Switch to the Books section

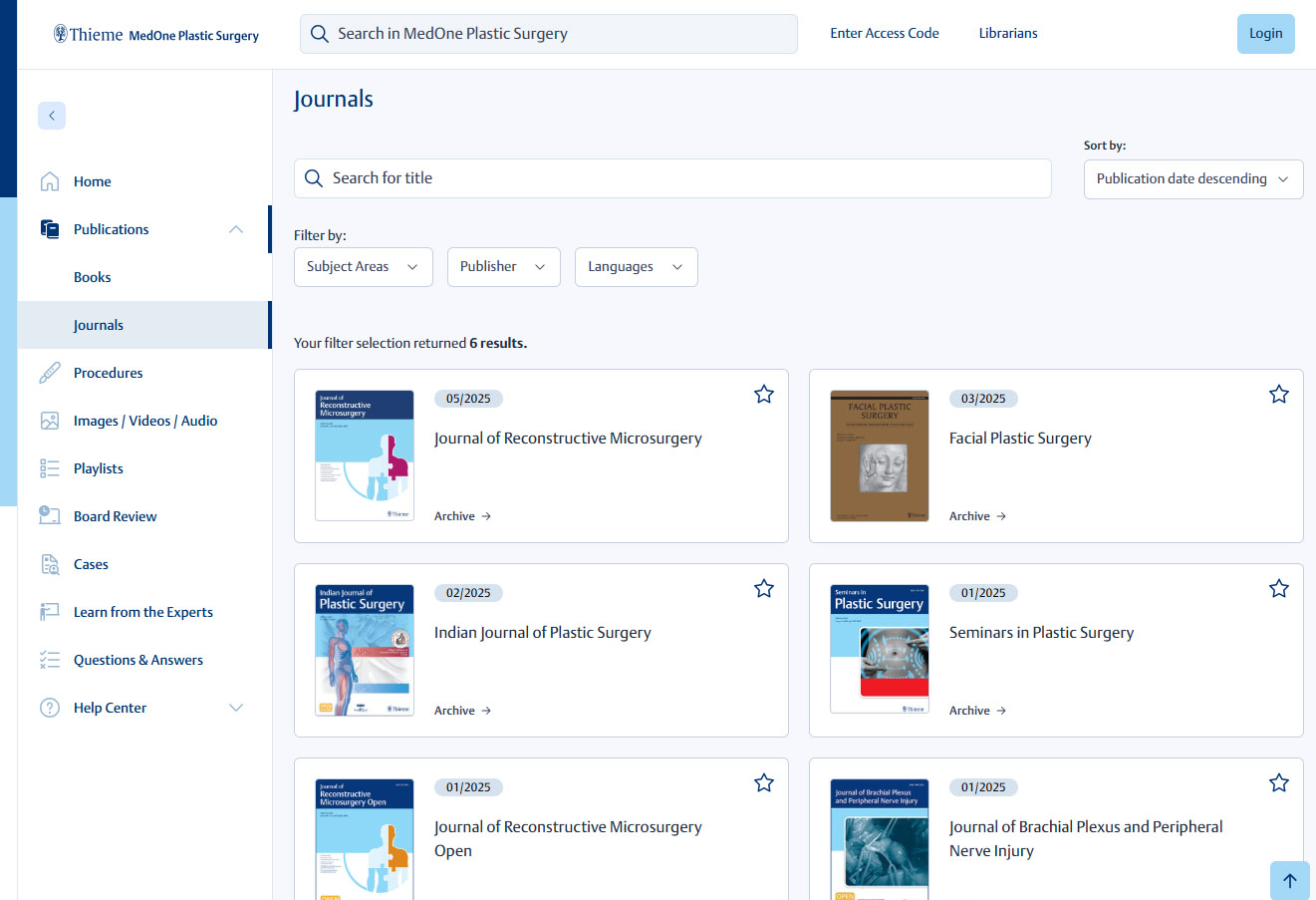pyautogui.click(x=92, y=276)
